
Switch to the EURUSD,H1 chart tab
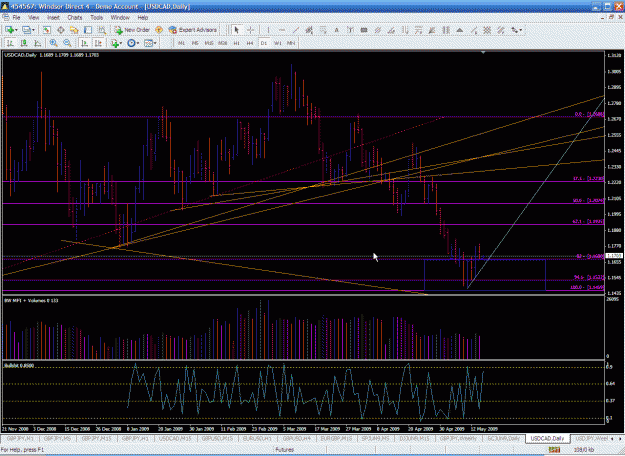257,438
